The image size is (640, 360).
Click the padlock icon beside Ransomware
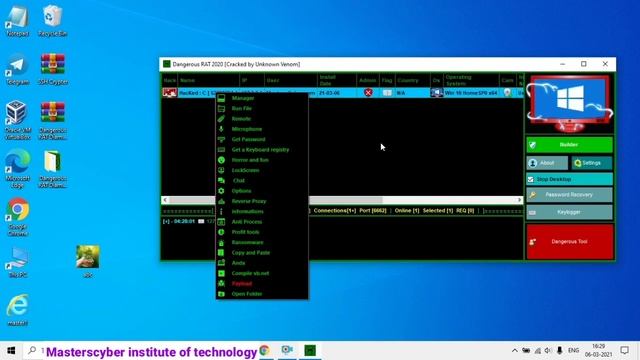[x=221, y=242]
